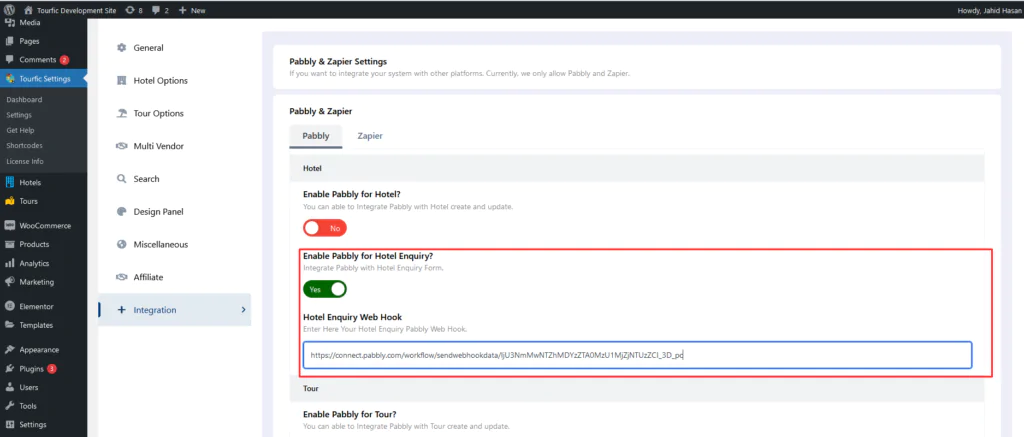
Task: Click the WordPress logo icon
Action: click(x=10, y=10)
